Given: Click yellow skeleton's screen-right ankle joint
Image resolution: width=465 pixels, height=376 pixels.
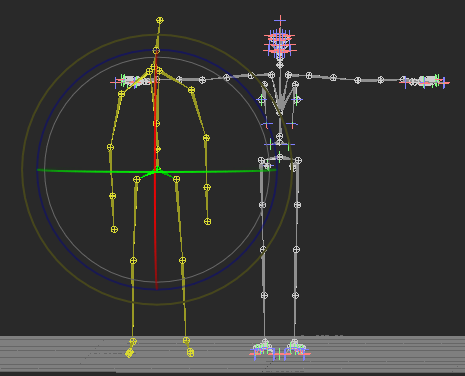Looking at the screenshot, I should tap(186, 340).
